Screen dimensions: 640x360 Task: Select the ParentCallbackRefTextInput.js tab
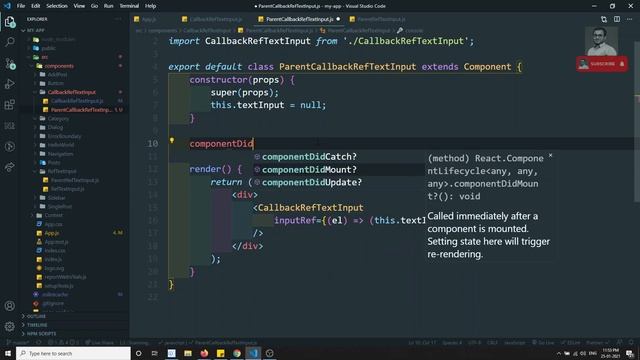[300, 19]
